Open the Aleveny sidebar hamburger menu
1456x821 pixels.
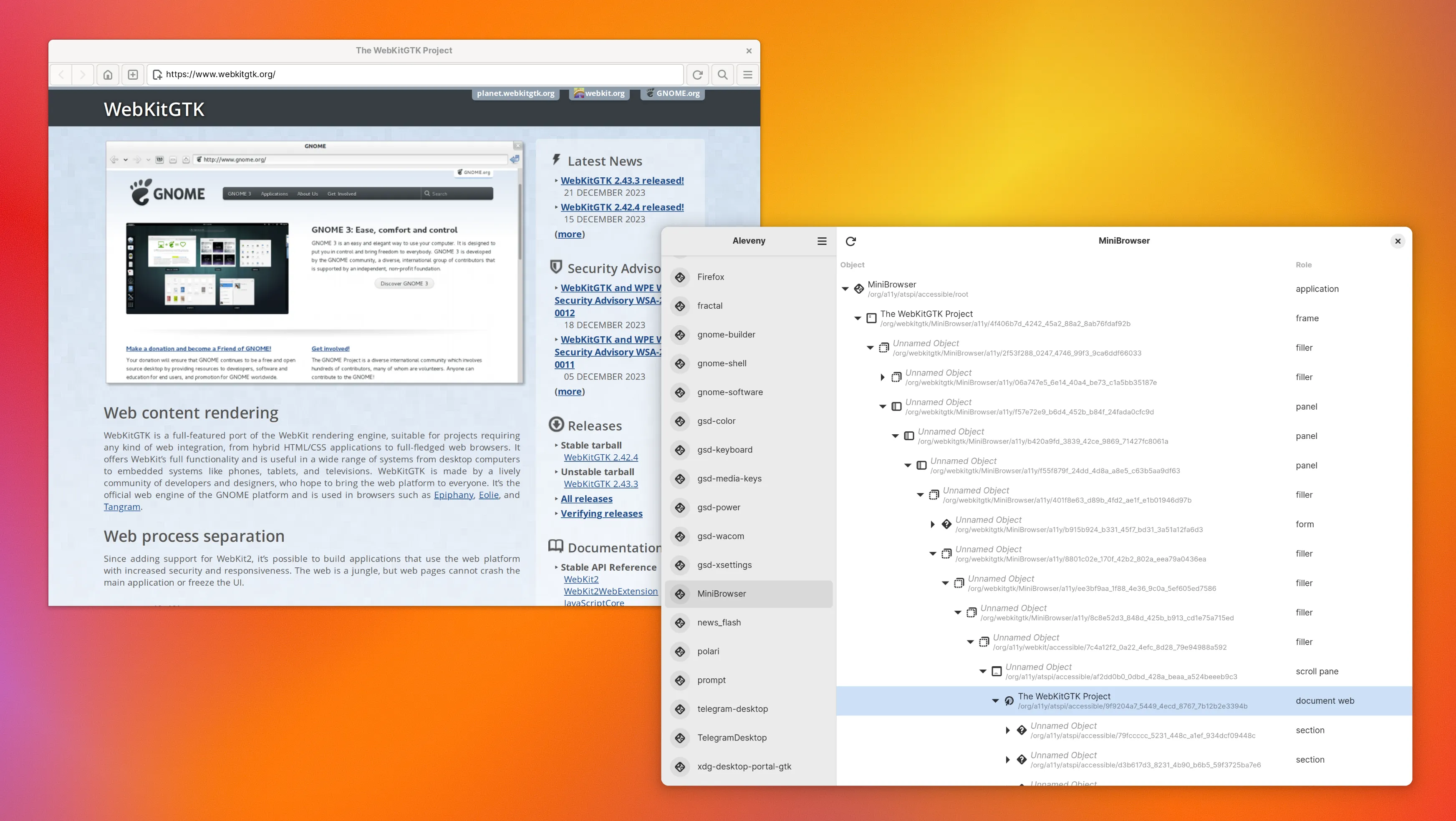coord(822,241)
